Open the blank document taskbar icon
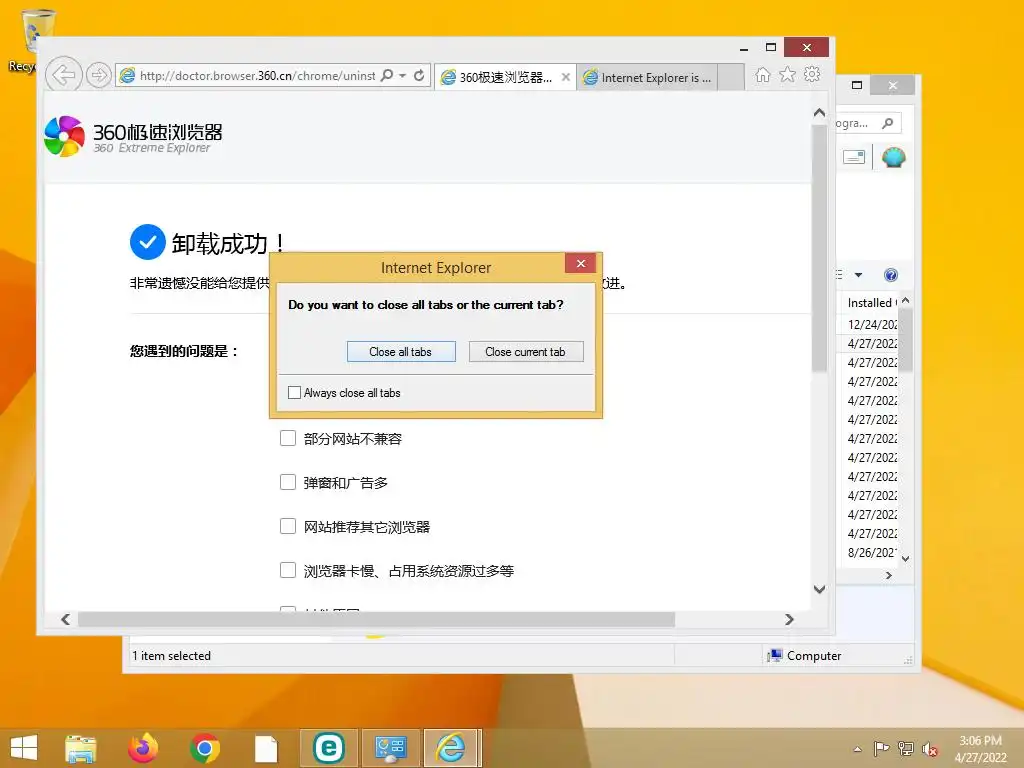 (266, 749)
